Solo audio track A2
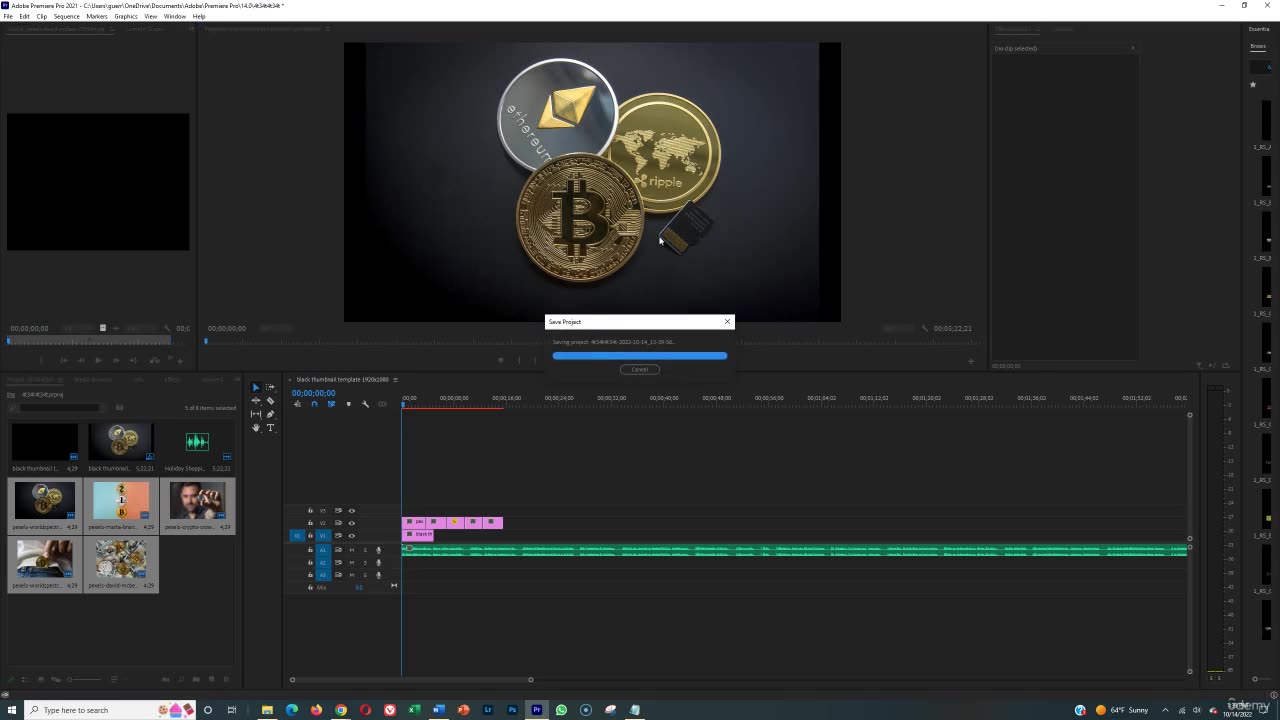 [365, 562]
